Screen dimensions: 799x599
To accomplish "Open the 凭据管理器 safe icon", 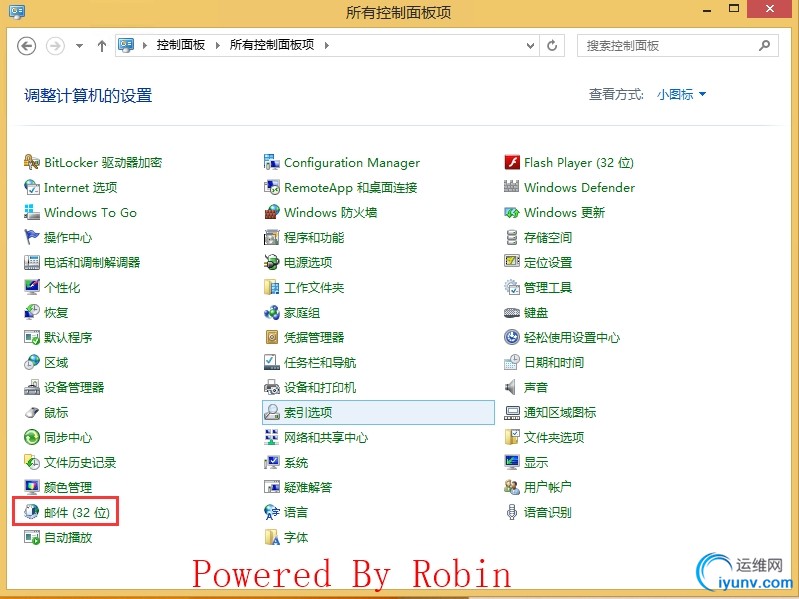I will 272,337.
